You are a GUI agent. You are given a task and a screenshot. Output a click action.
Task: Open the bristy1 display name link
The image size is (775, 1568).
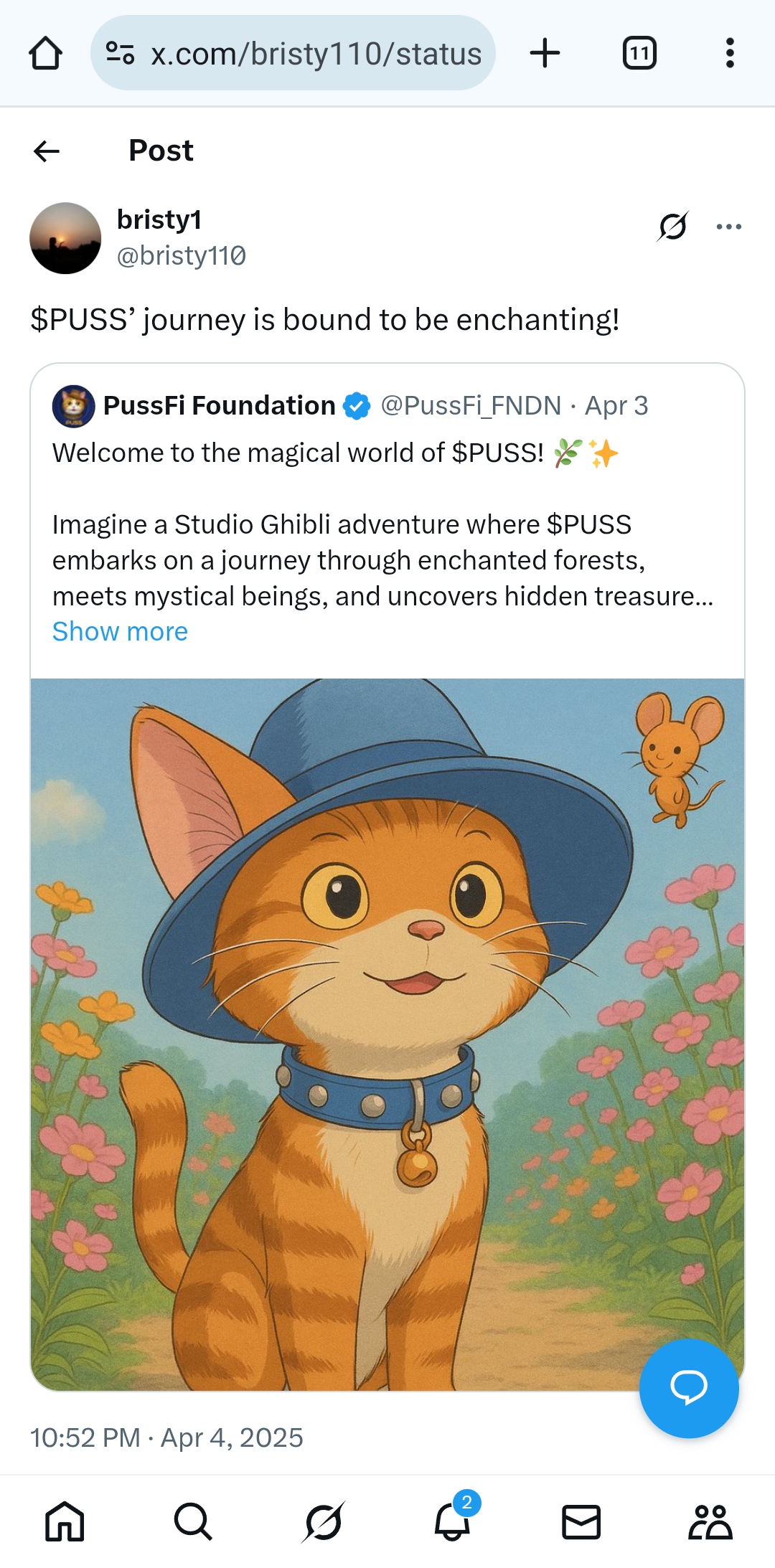[x=159, y=219]
